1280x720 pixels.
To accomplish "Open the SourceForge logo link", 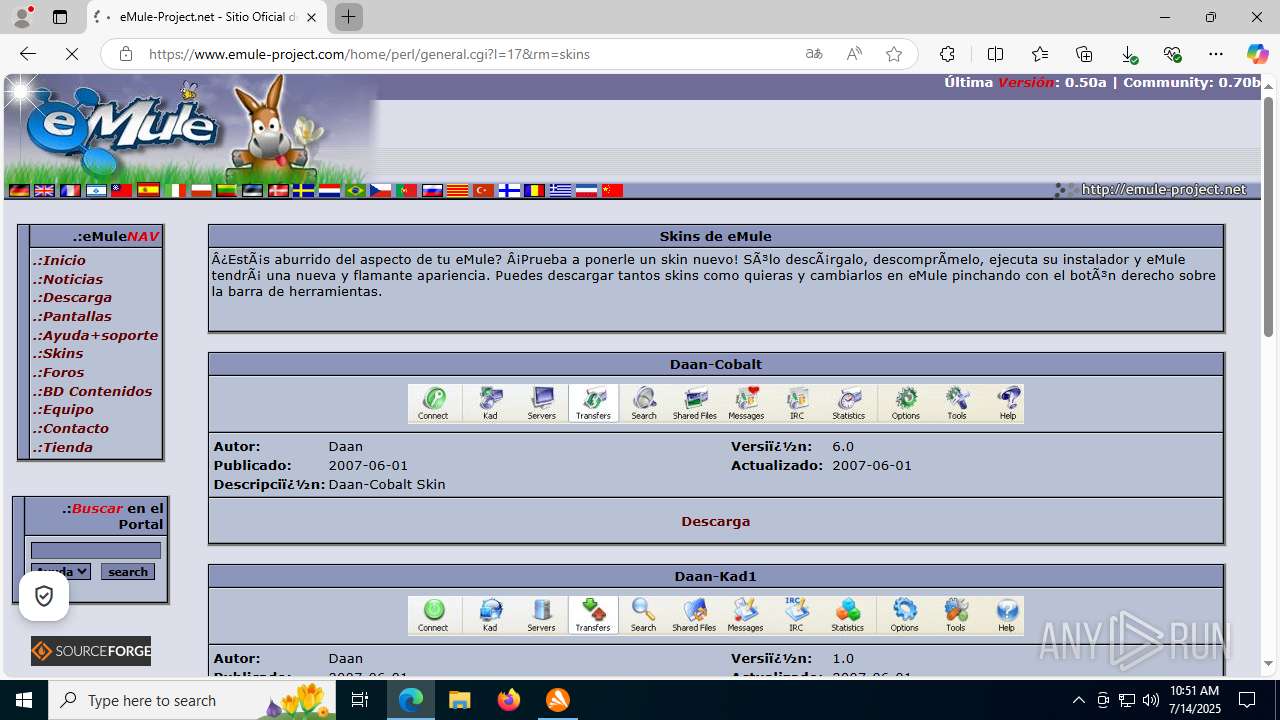I will click(91, 651).
